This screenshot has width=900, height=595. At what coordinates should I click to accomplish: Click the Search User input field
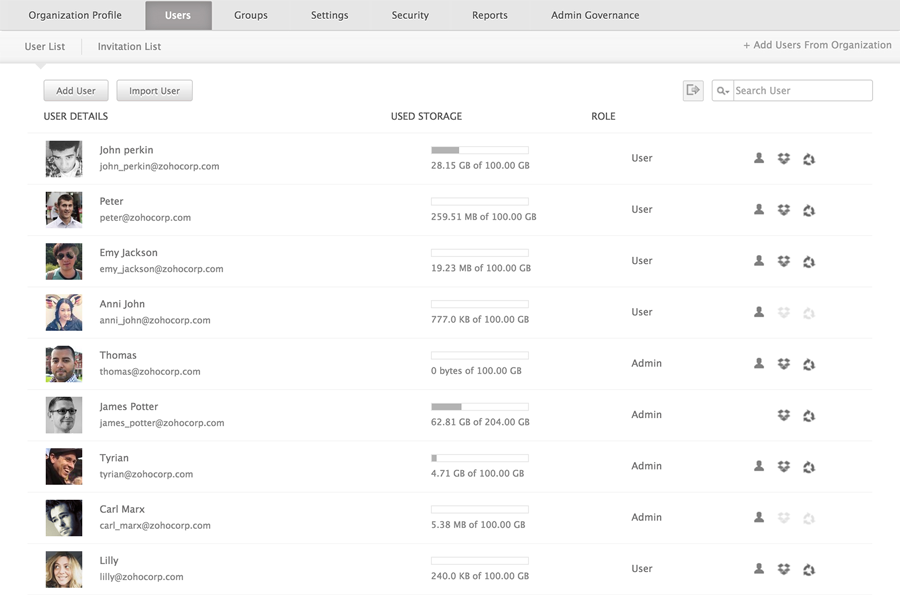coord(801,91)
